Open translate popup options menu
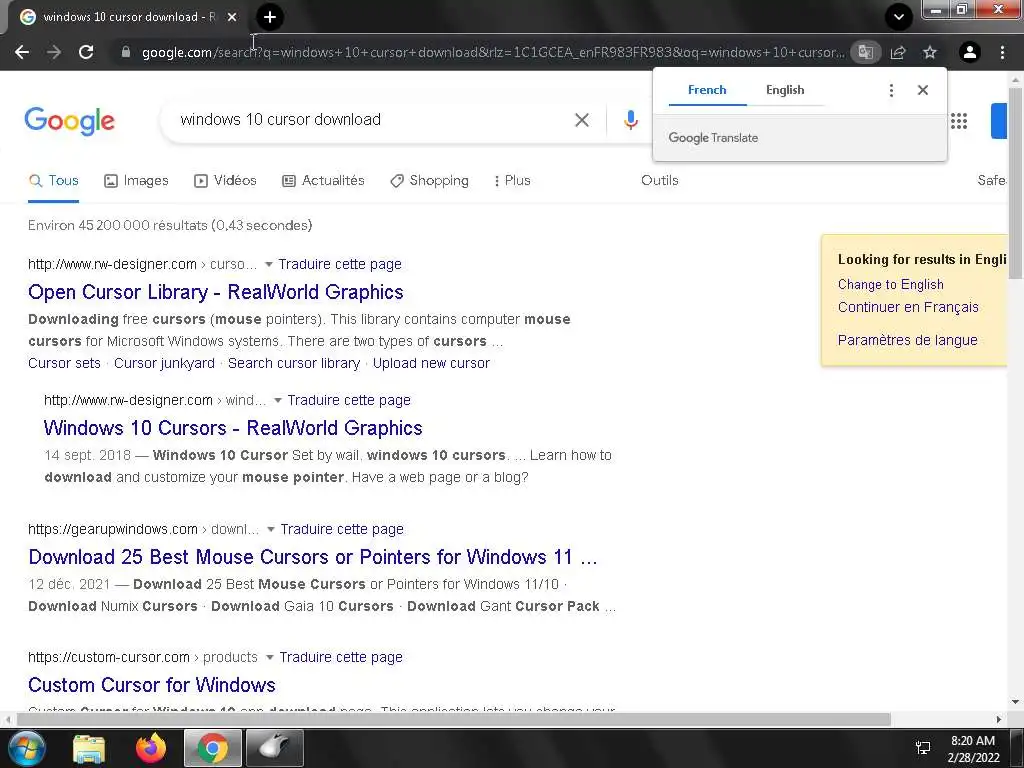The image size is (1024, 768). [x=891, y=90]
